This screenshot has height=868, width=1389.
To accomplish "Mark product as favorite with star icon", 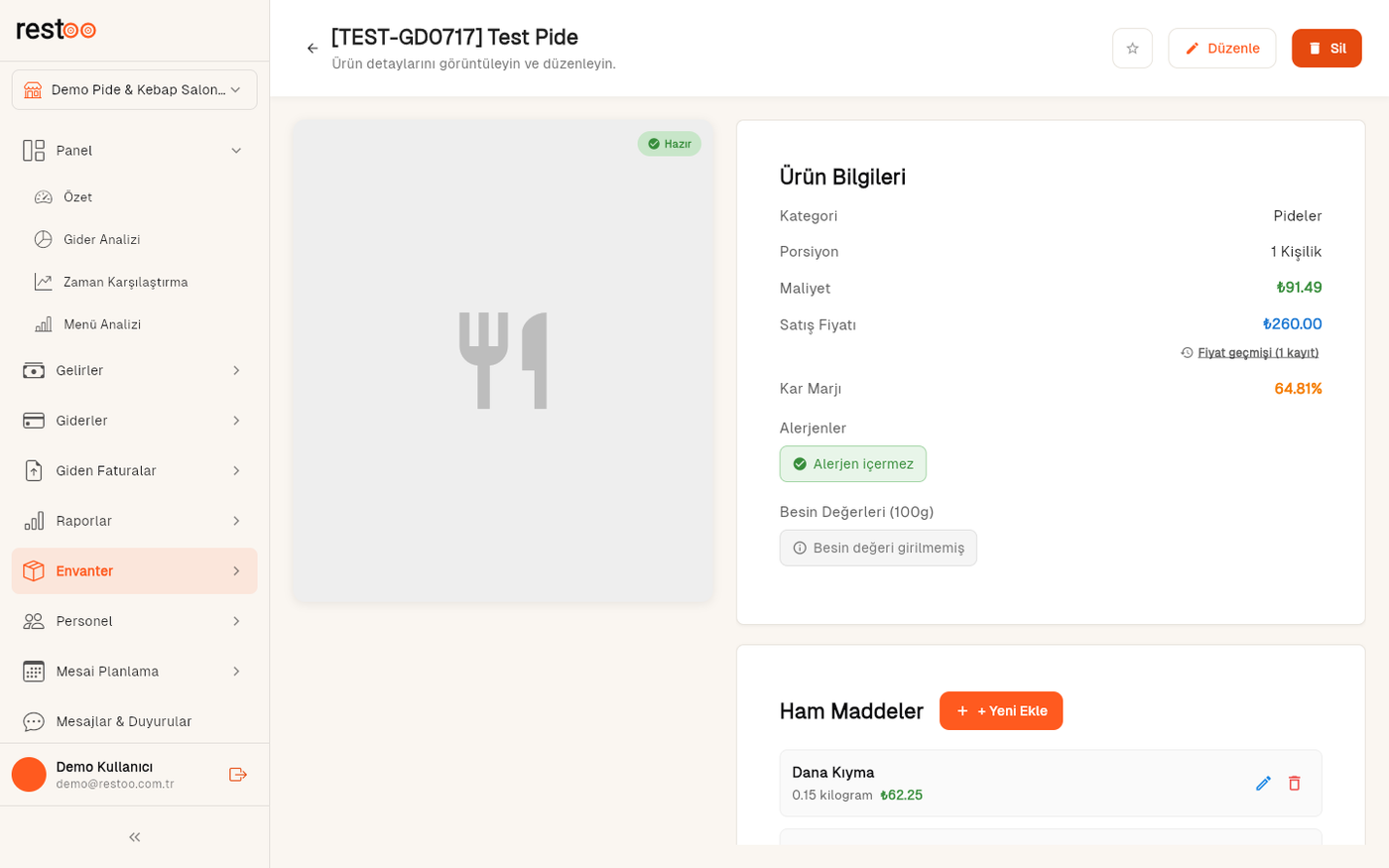I will click(x=1132, y=49).
